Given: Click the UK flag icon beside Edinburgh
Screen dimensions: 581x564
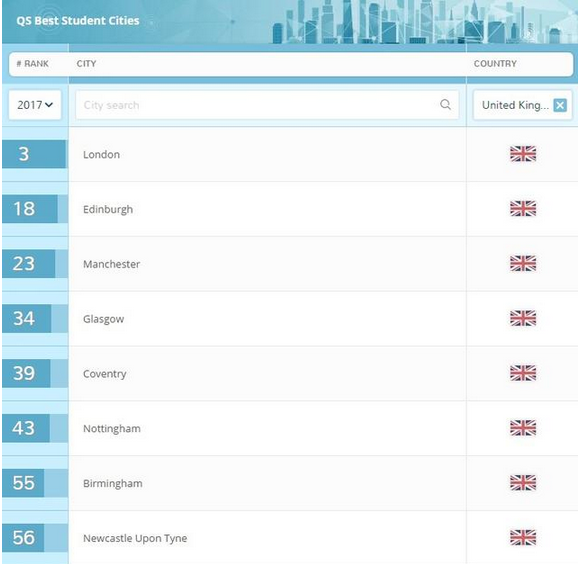Looking at the screenshot, I should pyautogui.click(x=523, y=209).
